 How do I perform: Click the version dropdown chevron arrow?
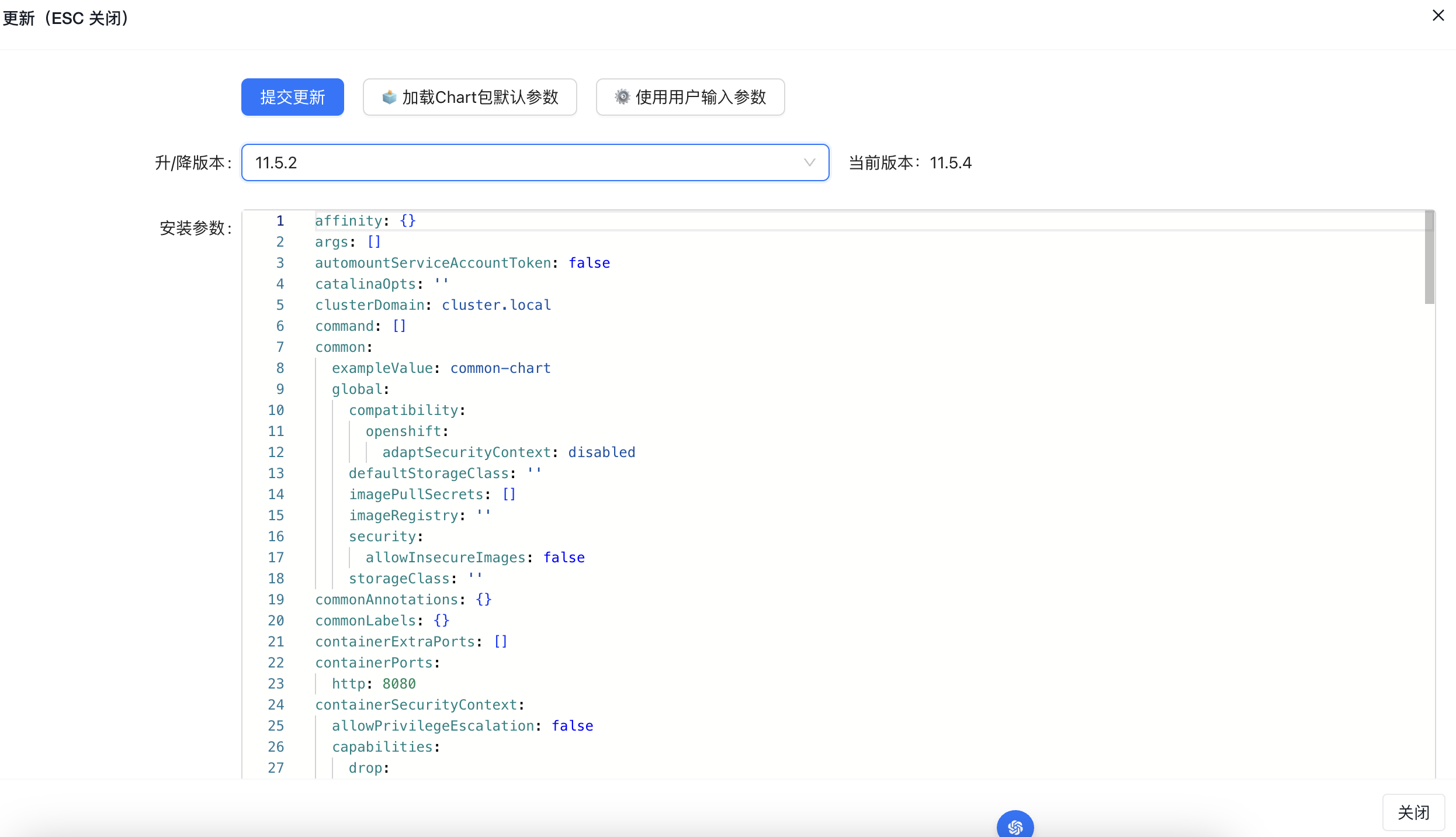pos(809,162)
